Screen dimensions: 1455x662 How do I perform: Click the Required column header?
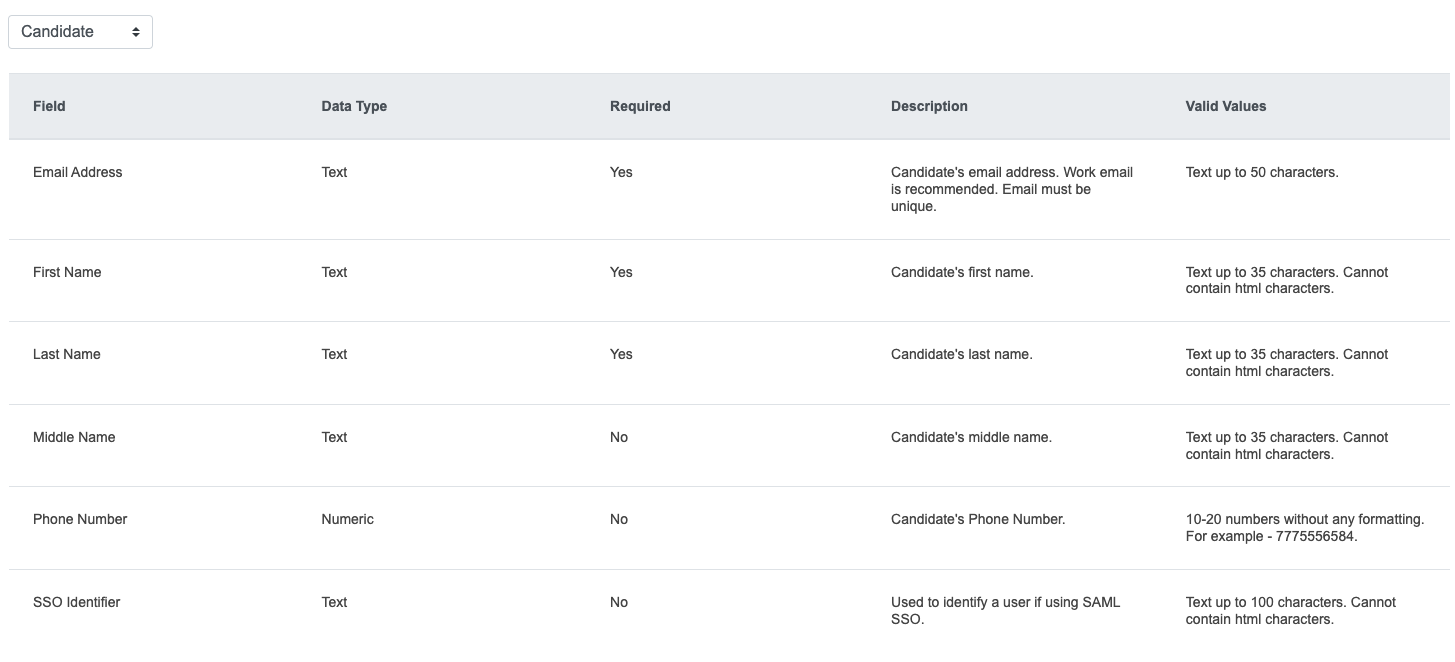[640, 106]
